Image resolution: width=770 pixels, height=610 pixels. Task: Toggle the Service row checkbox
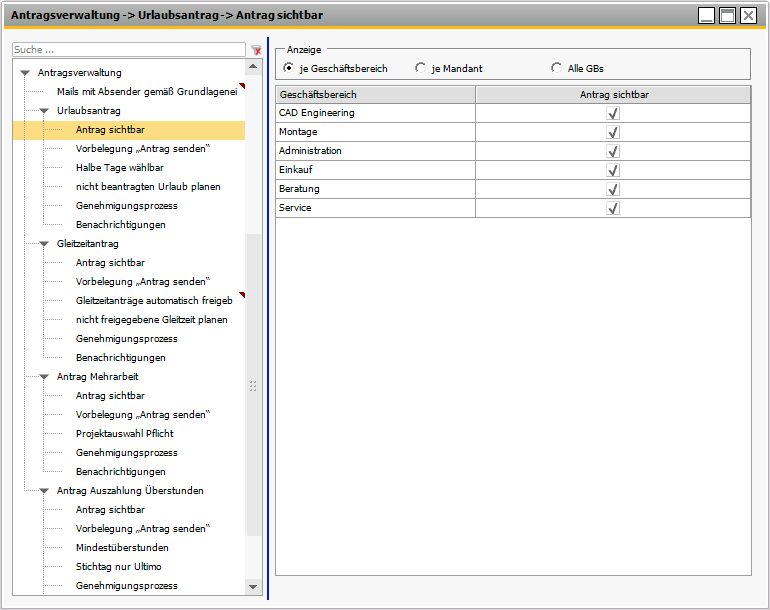[x=613, y=208]
